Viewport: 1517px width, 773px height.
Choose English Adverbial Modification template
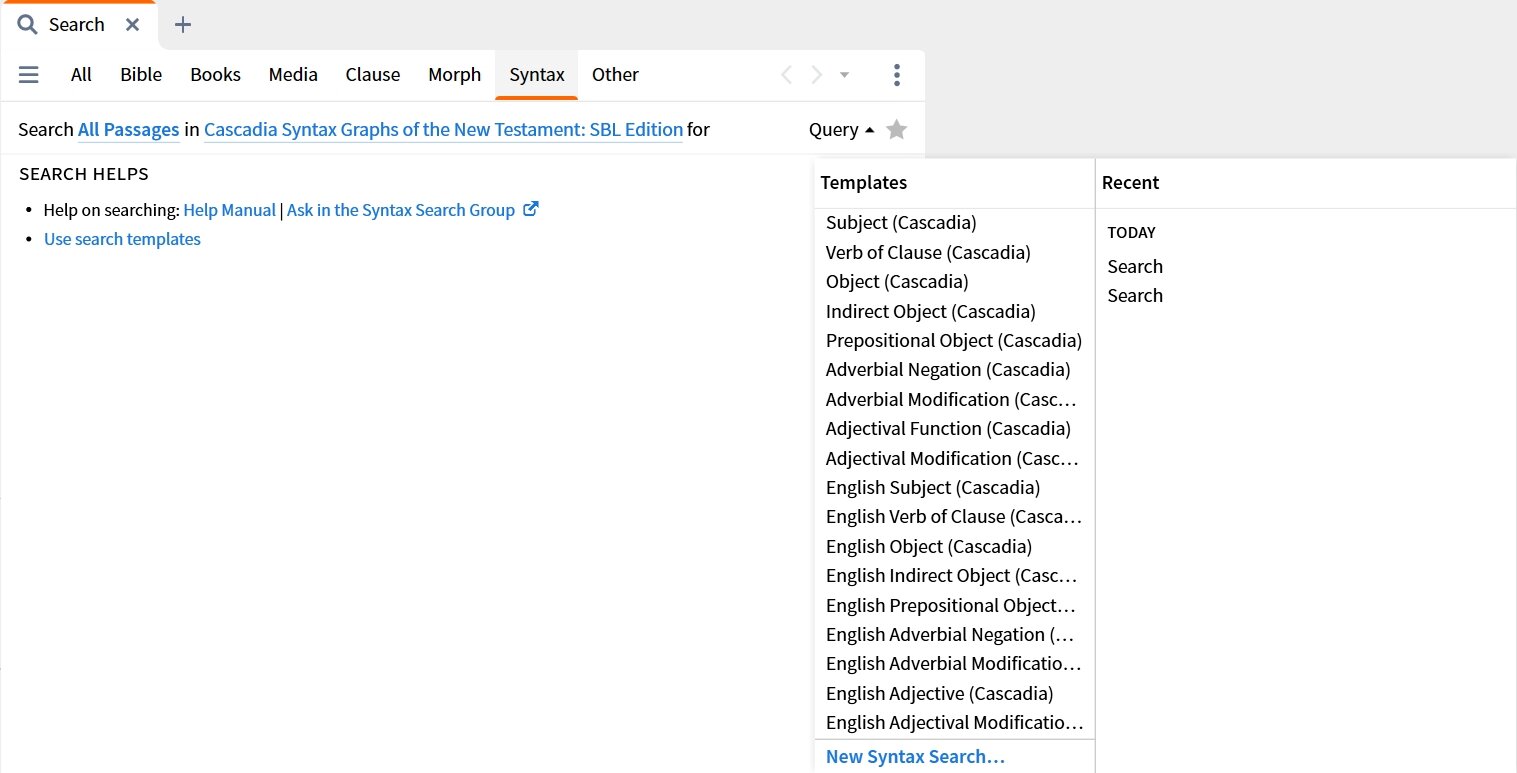pos(954,664)
